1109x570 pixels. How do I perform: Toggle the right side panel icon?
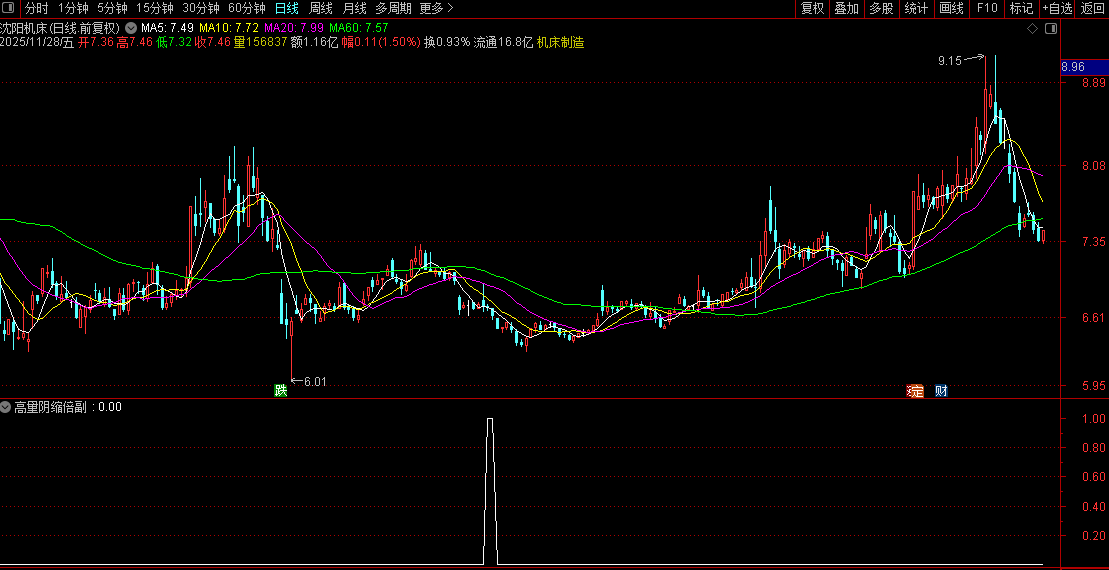point(1051,29)
